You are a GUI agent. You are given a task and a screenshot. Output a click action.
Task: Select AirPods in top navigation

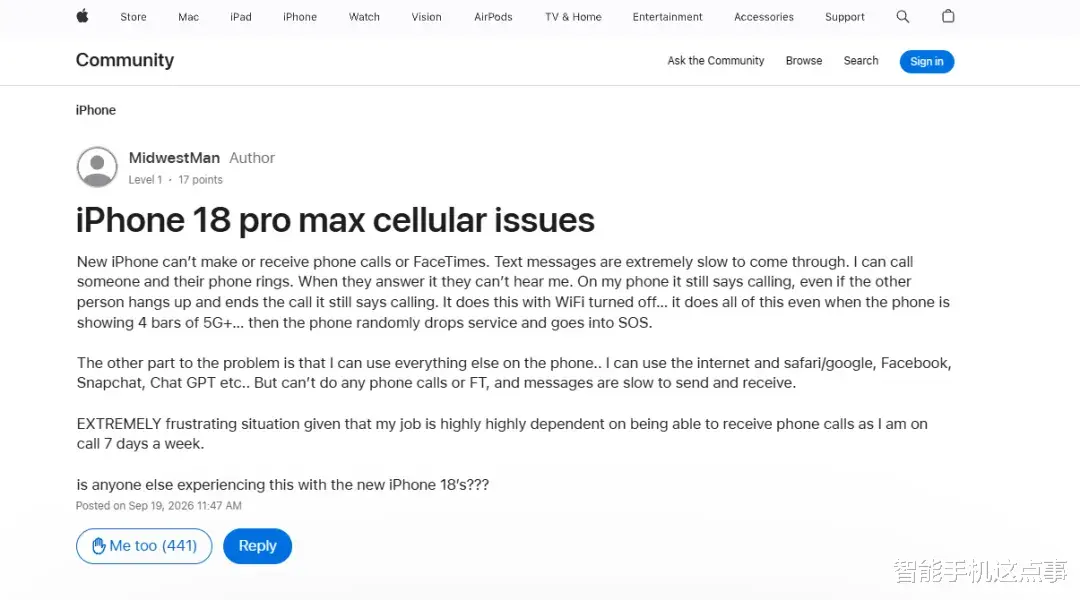coord(493,17)
